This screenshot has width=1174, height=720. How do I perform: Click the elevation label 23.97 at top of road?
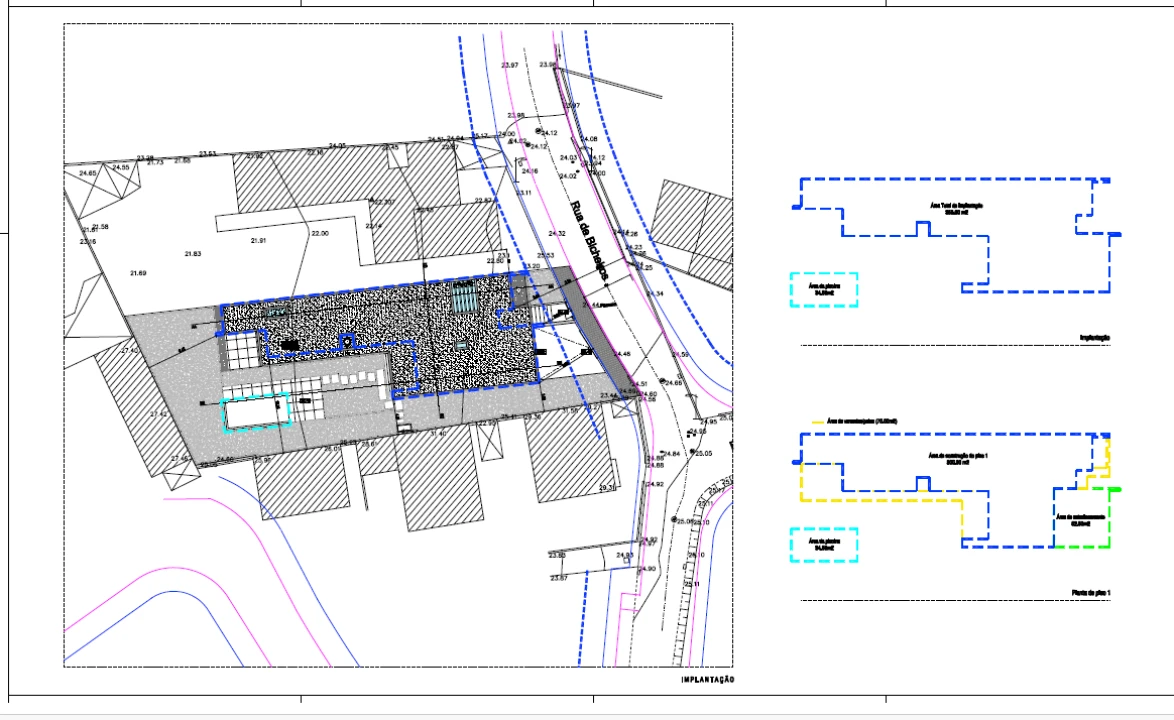(510, 65)
